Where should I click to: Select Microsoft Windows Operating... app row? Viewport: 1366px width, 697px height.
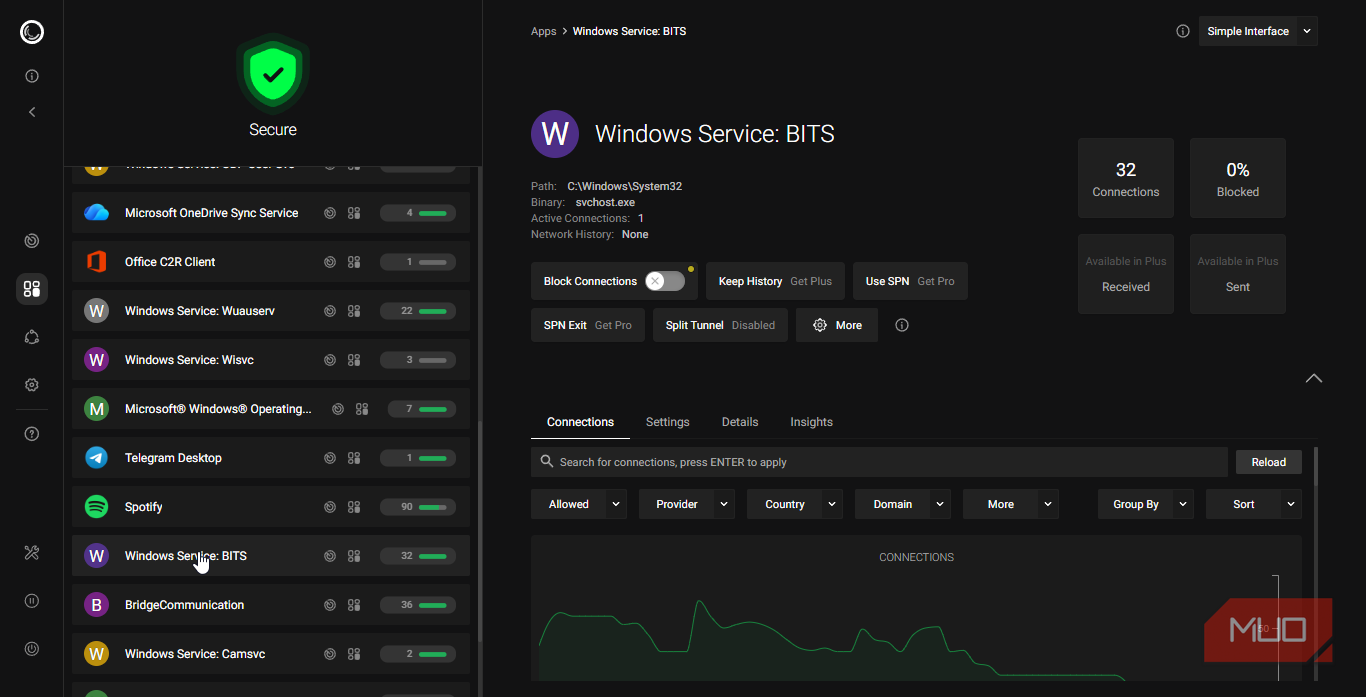click(x=271, y=409)
